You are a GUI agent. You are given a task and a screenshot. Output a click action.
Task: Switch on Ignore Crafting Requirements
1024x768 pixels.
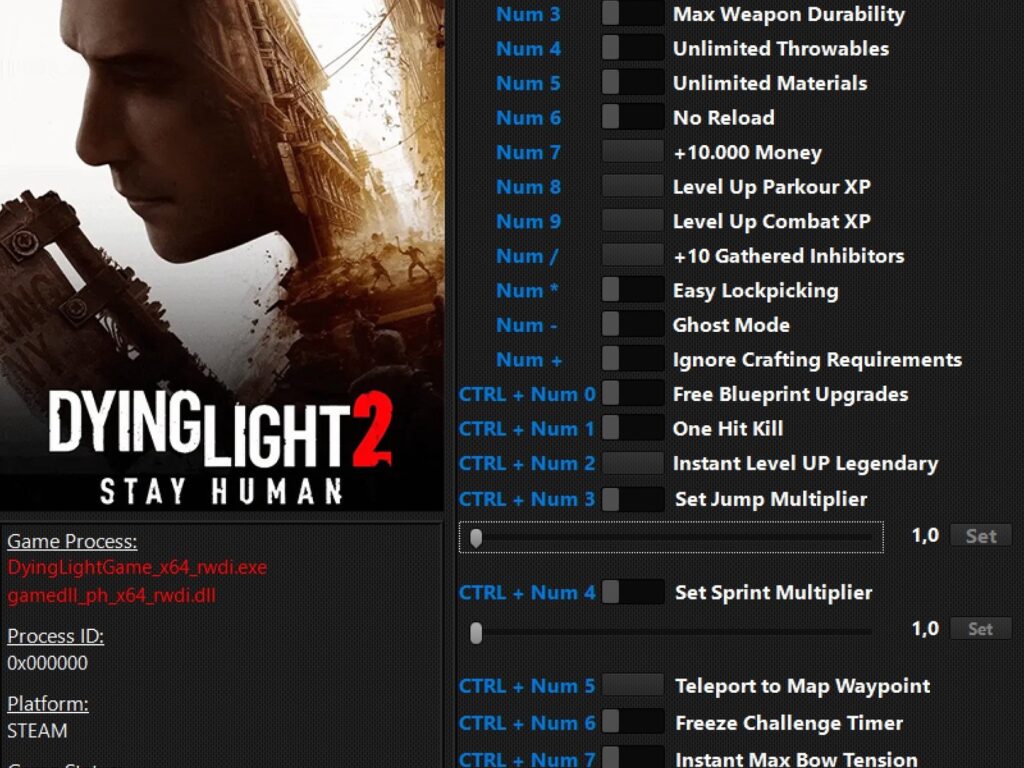point(632,359)
